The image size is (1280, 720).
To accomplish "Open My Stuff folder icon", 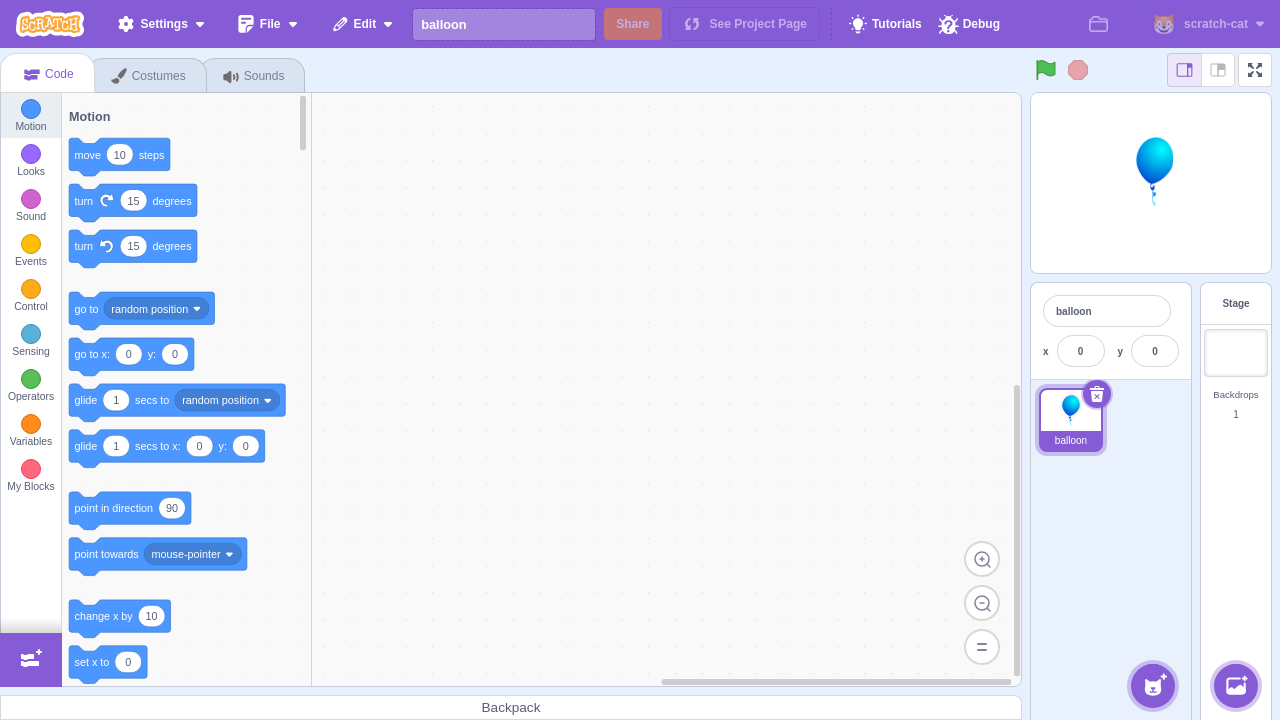I will point(1099,24).
